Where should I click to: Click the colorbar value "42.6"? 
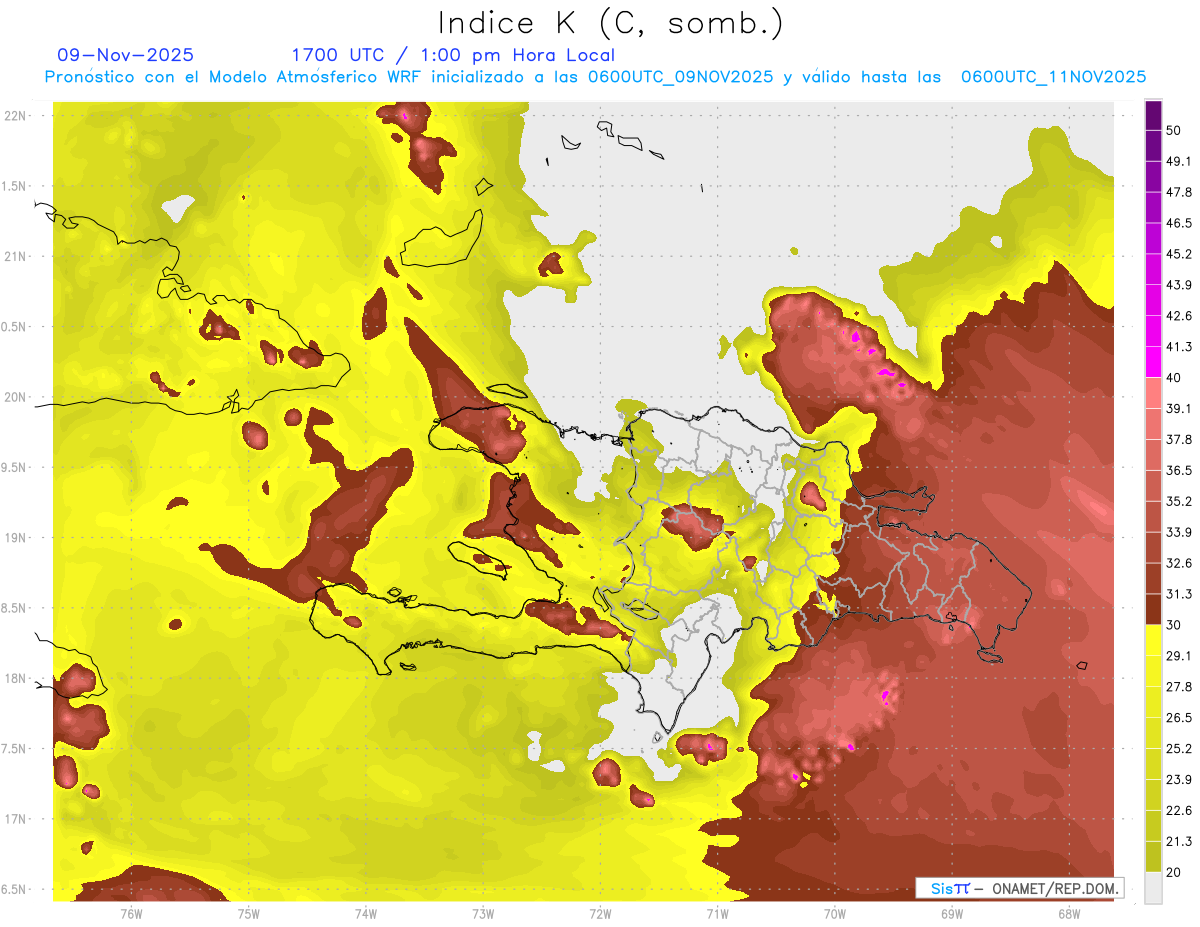point(1179,316)
